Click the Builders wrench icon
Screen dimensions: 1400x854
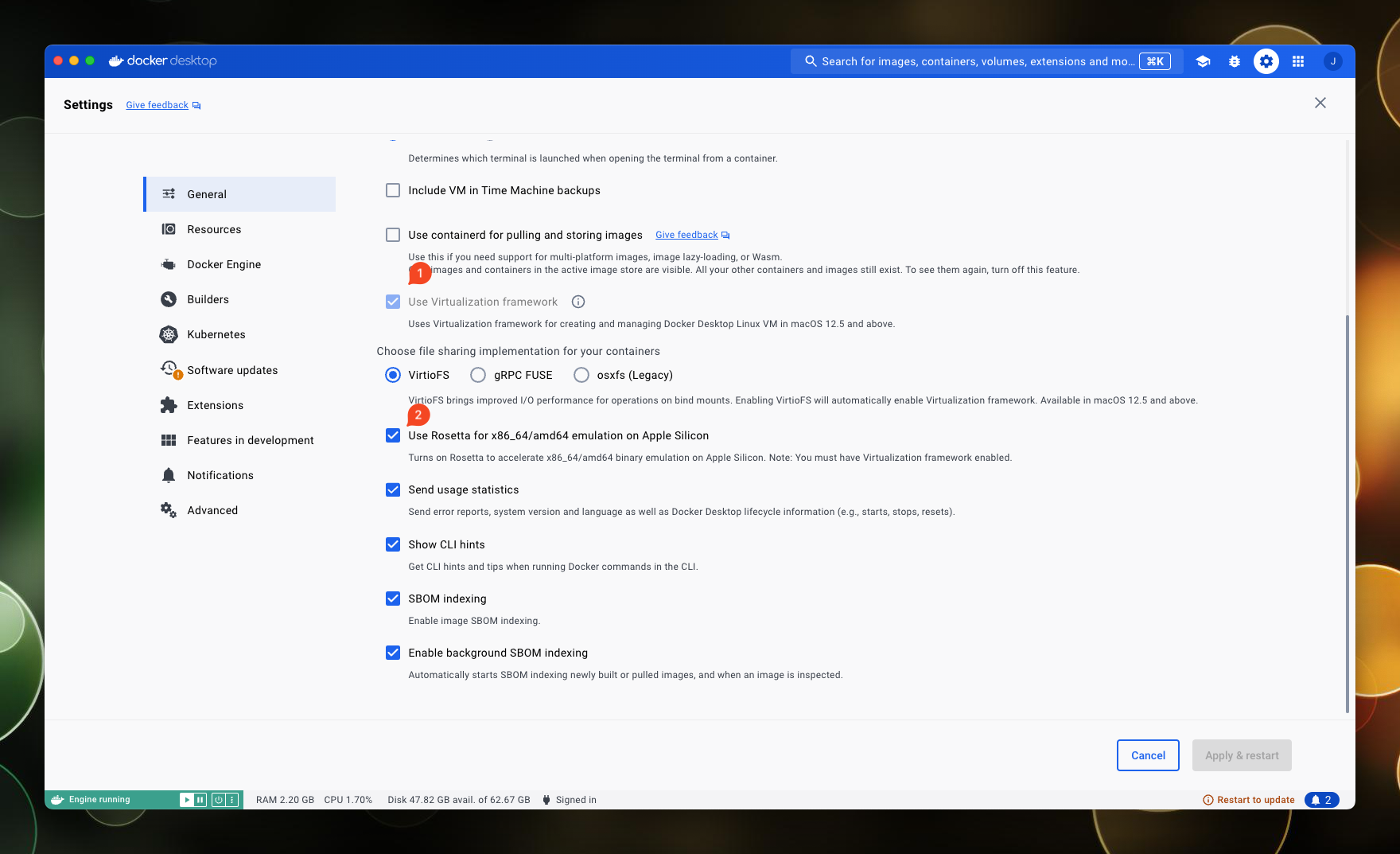[x=169, y=299]
